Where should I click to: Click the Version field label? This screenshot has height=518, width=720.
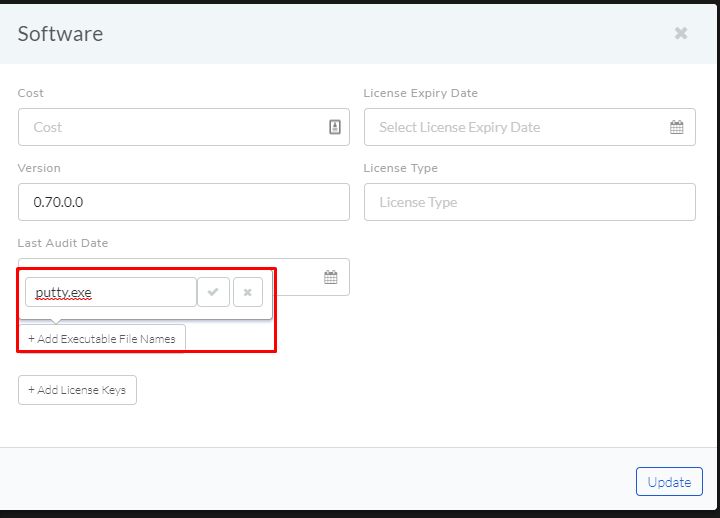pyautogui.click(x=39, y=168)
